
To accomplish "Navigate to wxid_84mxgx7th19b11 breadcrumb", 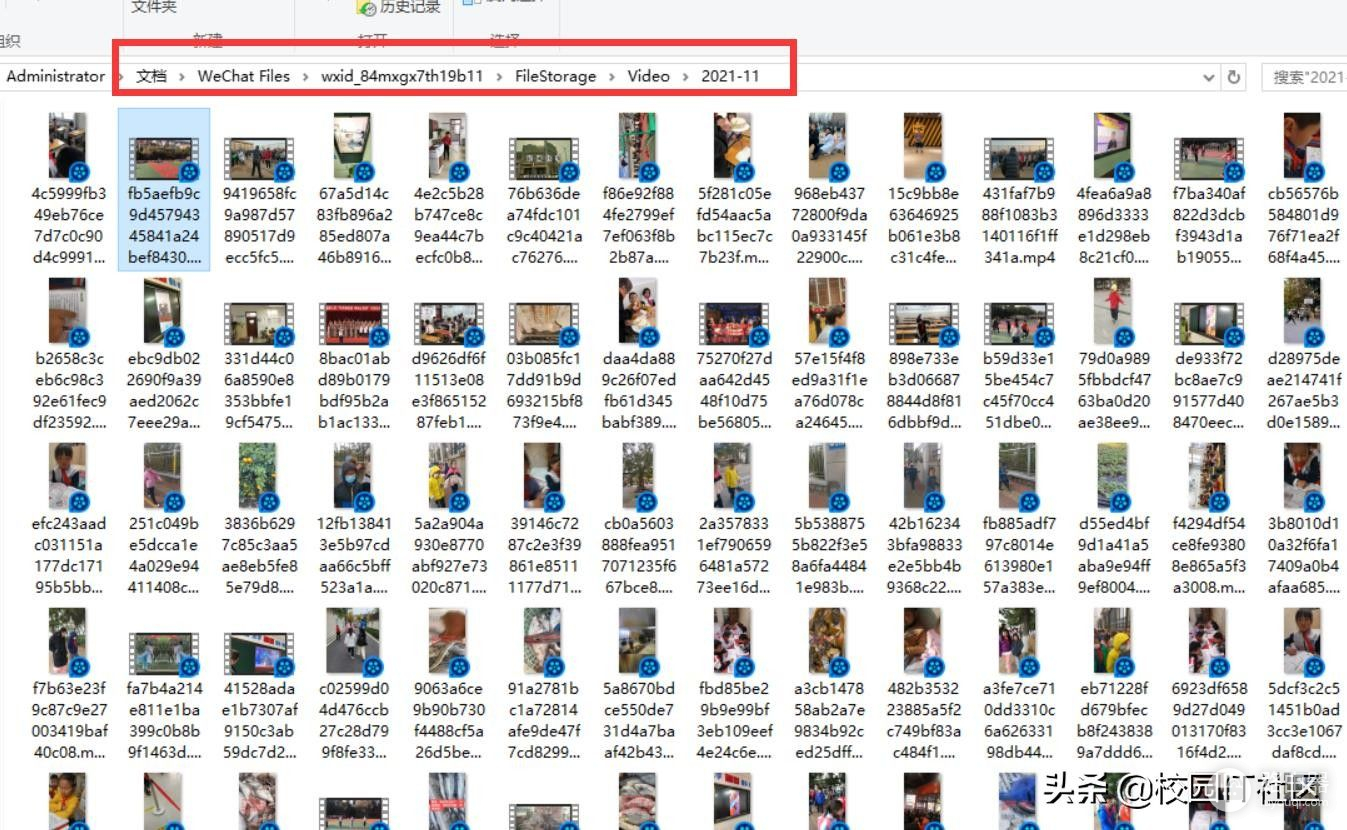I will tap(402, 76).
